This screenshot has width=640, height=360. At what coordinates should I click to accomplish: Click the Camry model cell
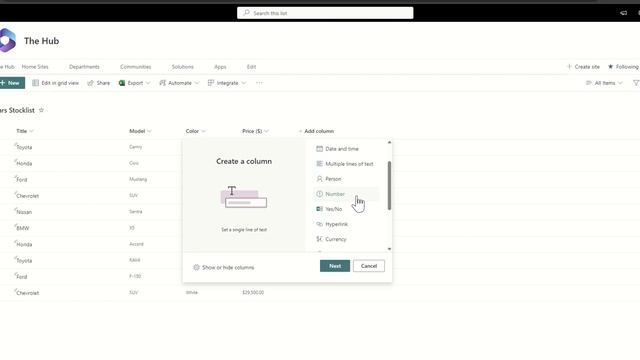coord(136,147)
